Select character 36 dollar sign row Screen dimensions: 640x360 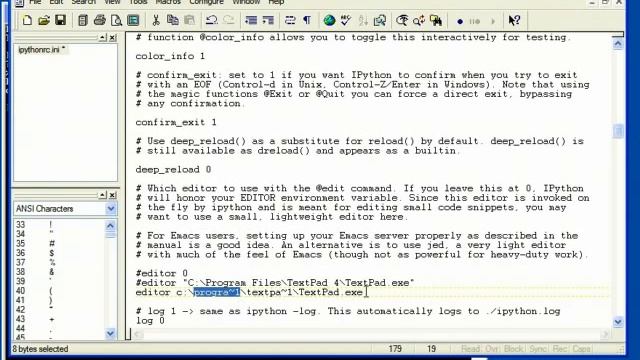tap(60, 253)
